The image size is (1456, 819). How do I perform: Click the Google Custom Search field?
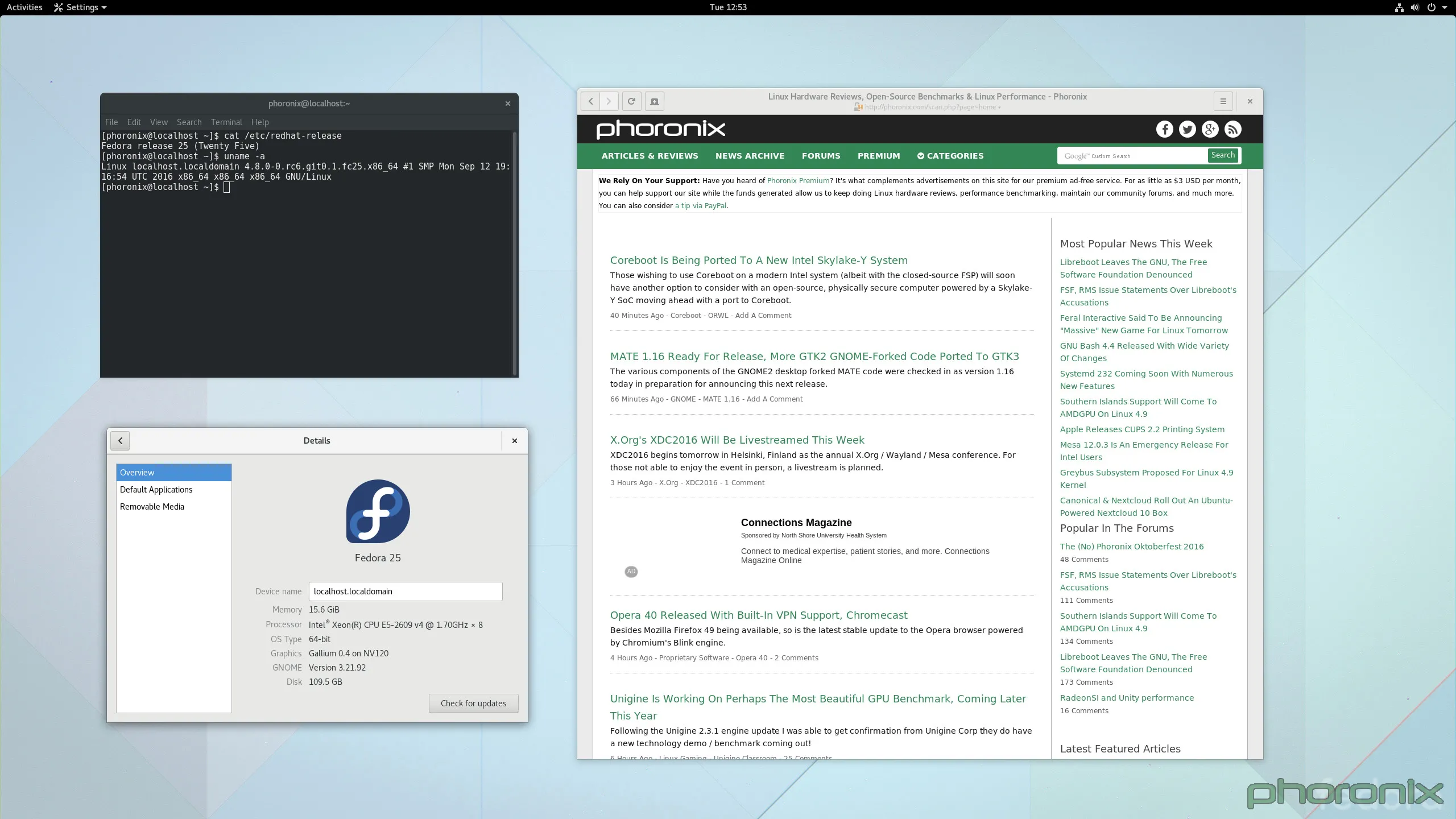point(1132,156)
